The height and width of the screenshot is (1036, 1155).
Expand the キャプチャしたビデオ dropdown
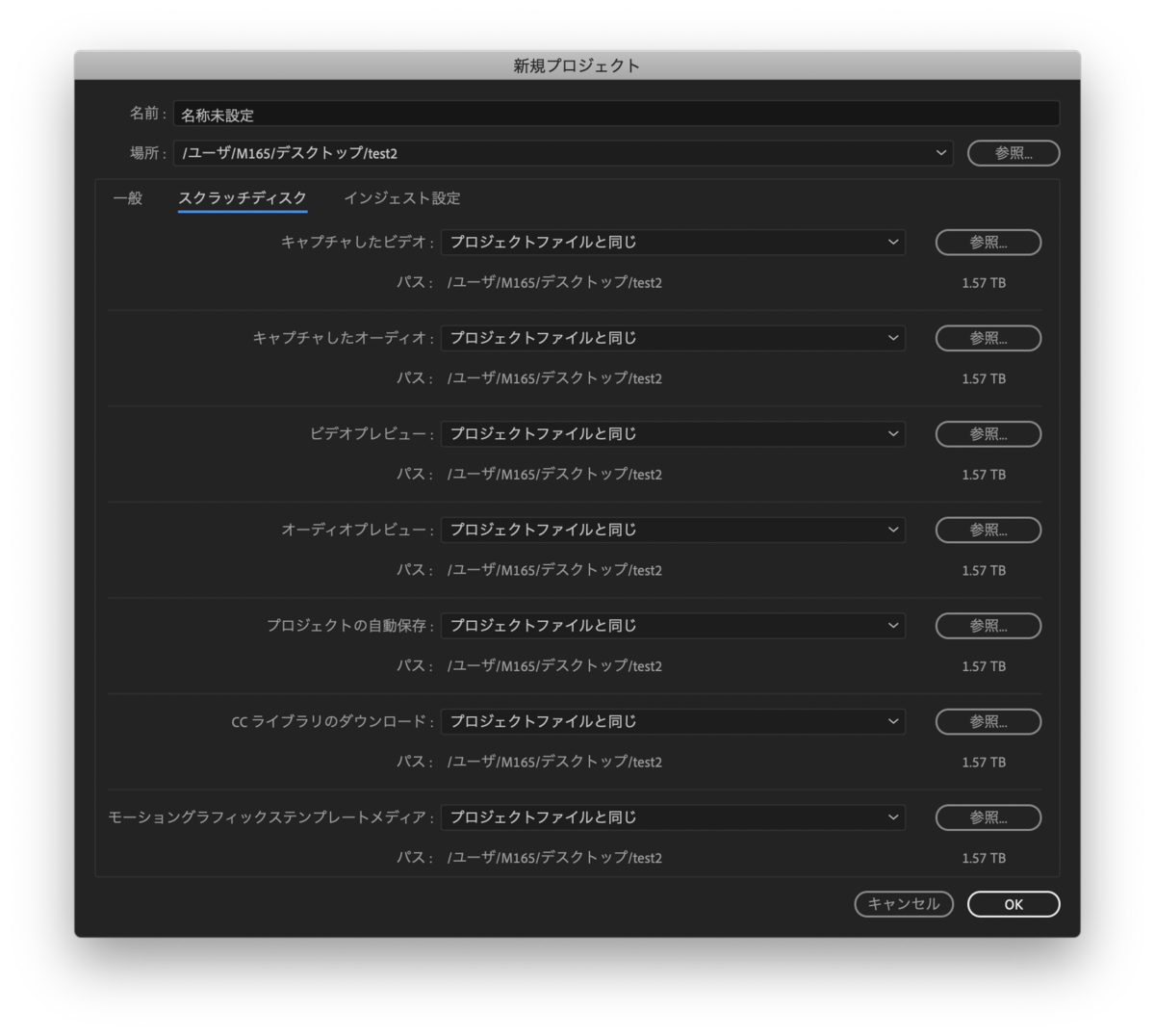click(673, 243)
